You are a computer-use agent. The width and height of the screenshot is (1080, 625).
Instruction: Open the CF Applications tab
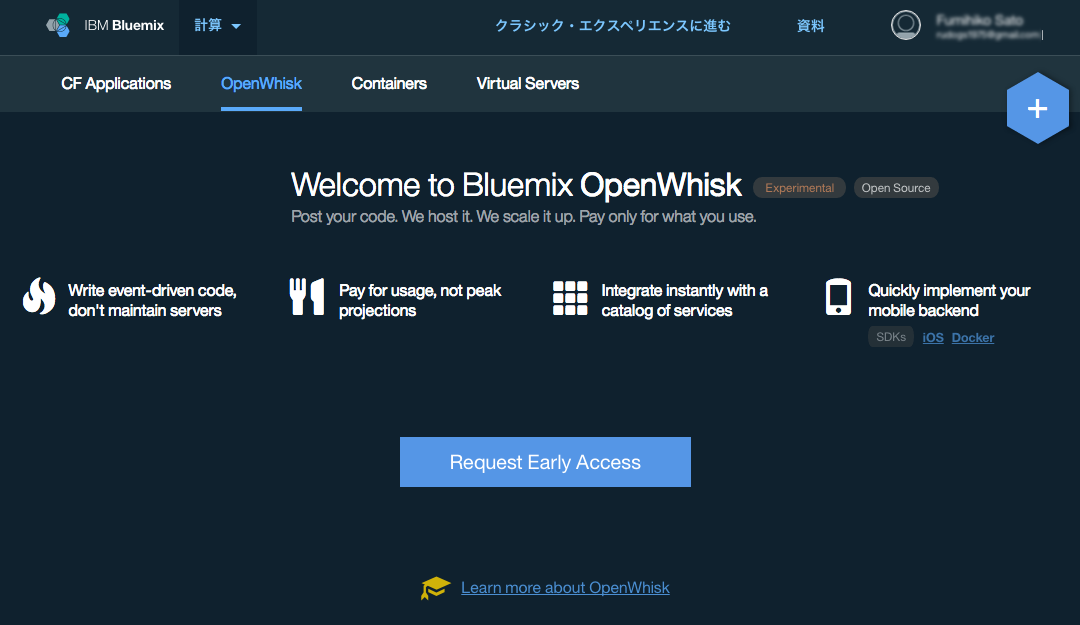tap(116, 83)
